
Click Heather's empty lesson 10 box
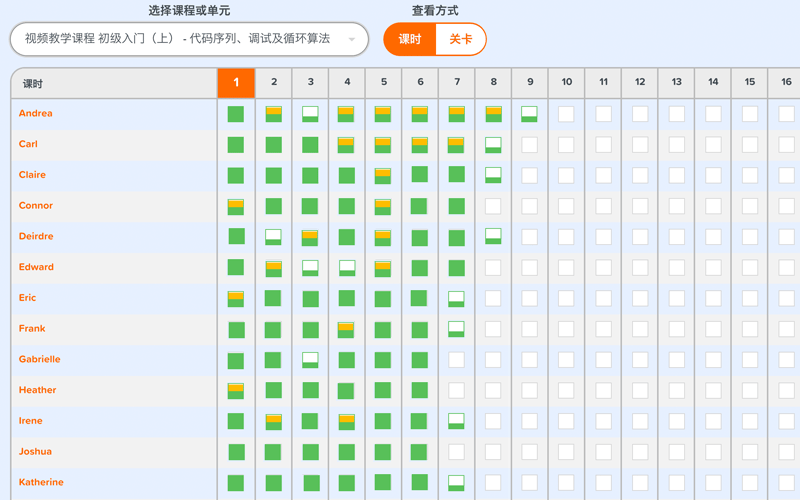566,390
